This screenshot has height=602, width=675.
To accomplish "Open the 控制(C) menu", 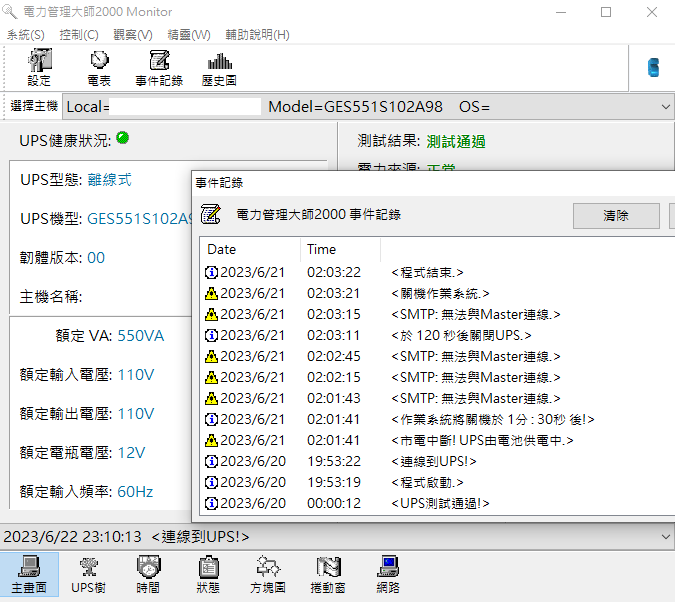I will [79, 35].
